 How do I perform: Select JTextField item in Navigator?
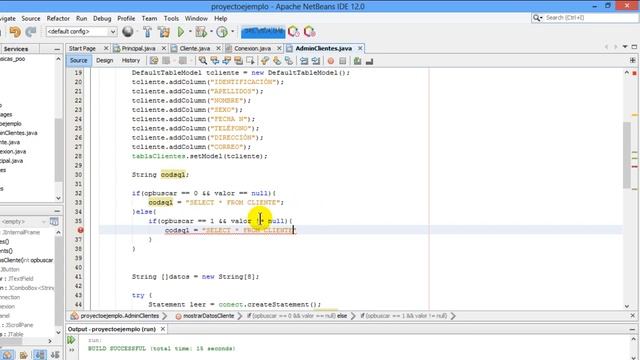click(20, 278)
